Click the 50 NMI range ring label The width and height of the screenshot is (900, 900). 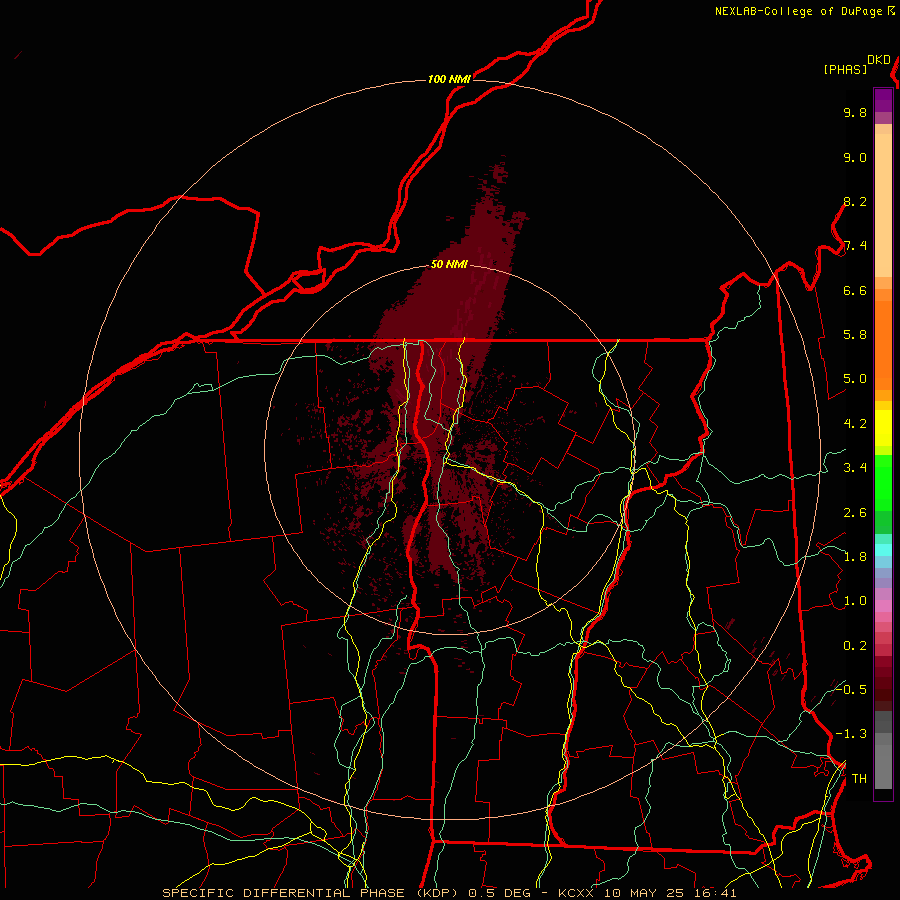click(449, 264)
